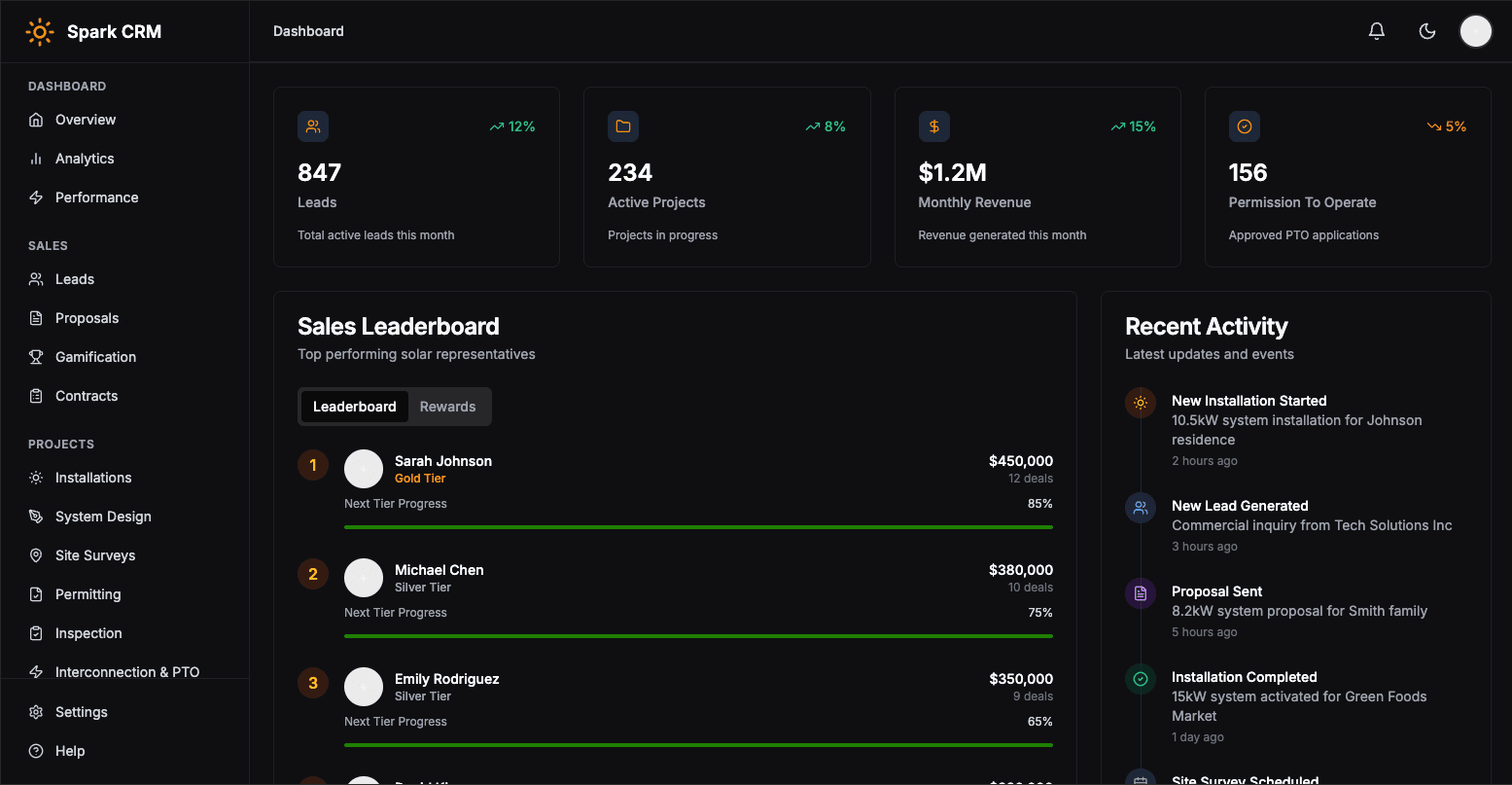
Task: Click the rank 1 badge
Action: (313, 465)
